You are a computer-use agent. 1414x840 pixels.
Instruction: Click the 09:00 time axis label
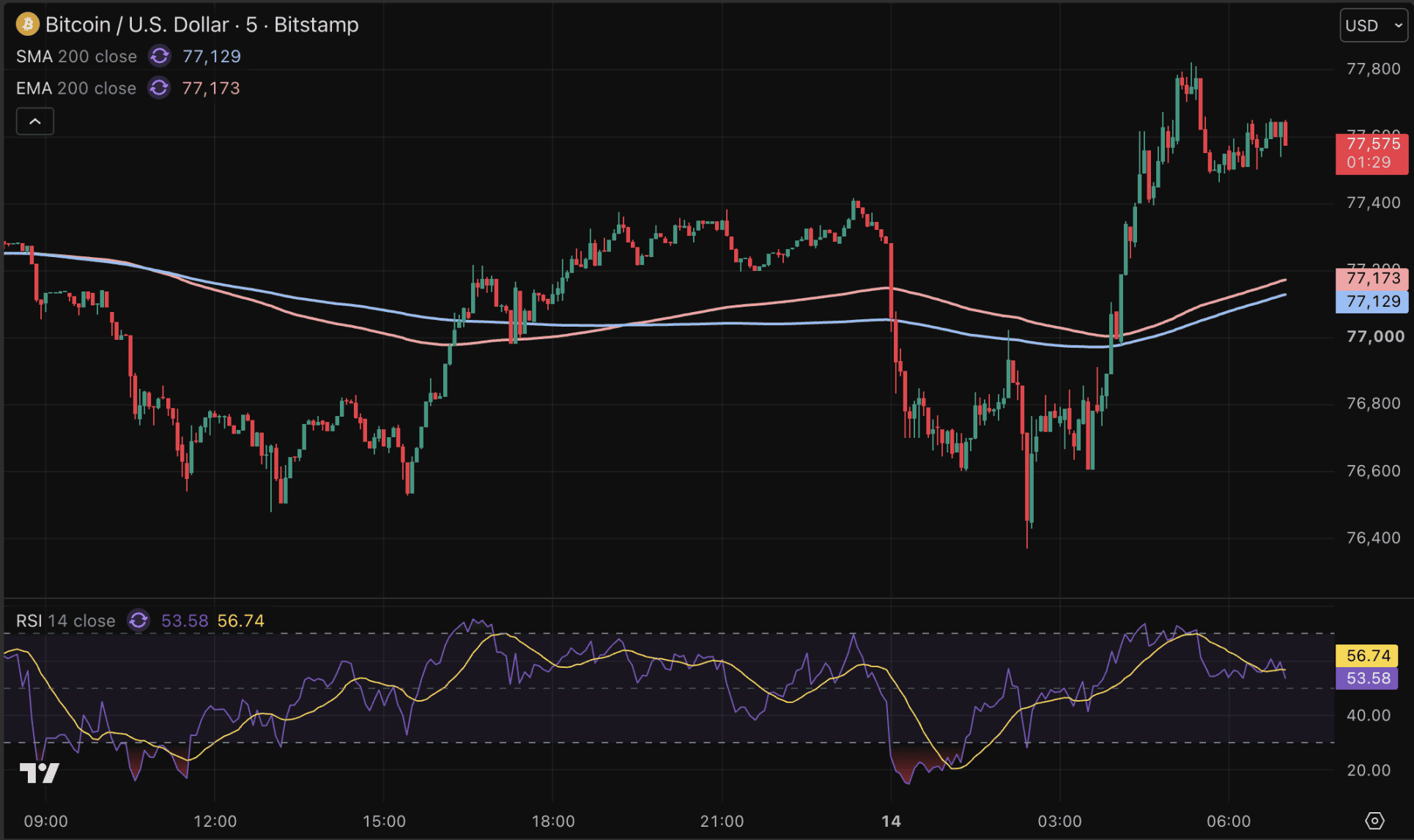45,822
